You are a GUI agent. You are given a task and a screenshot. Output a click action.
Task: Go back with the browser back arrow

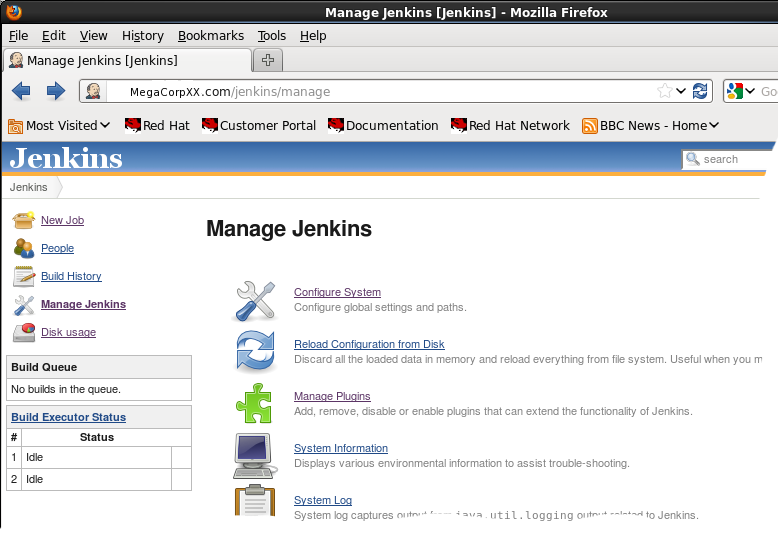[x=21, y=91]
